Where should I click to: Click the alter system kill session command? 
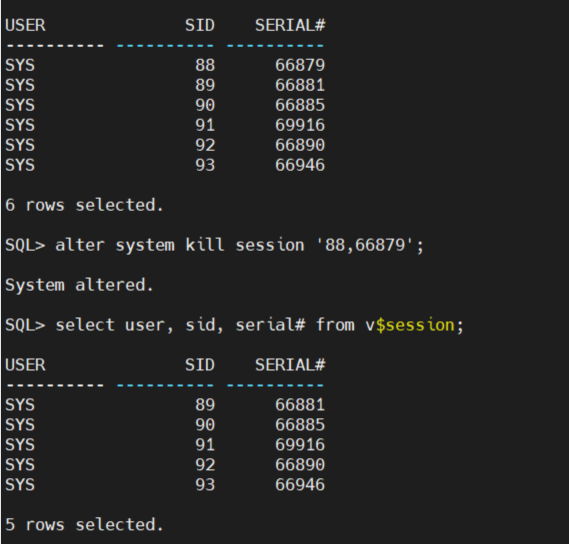coord(240,245)
